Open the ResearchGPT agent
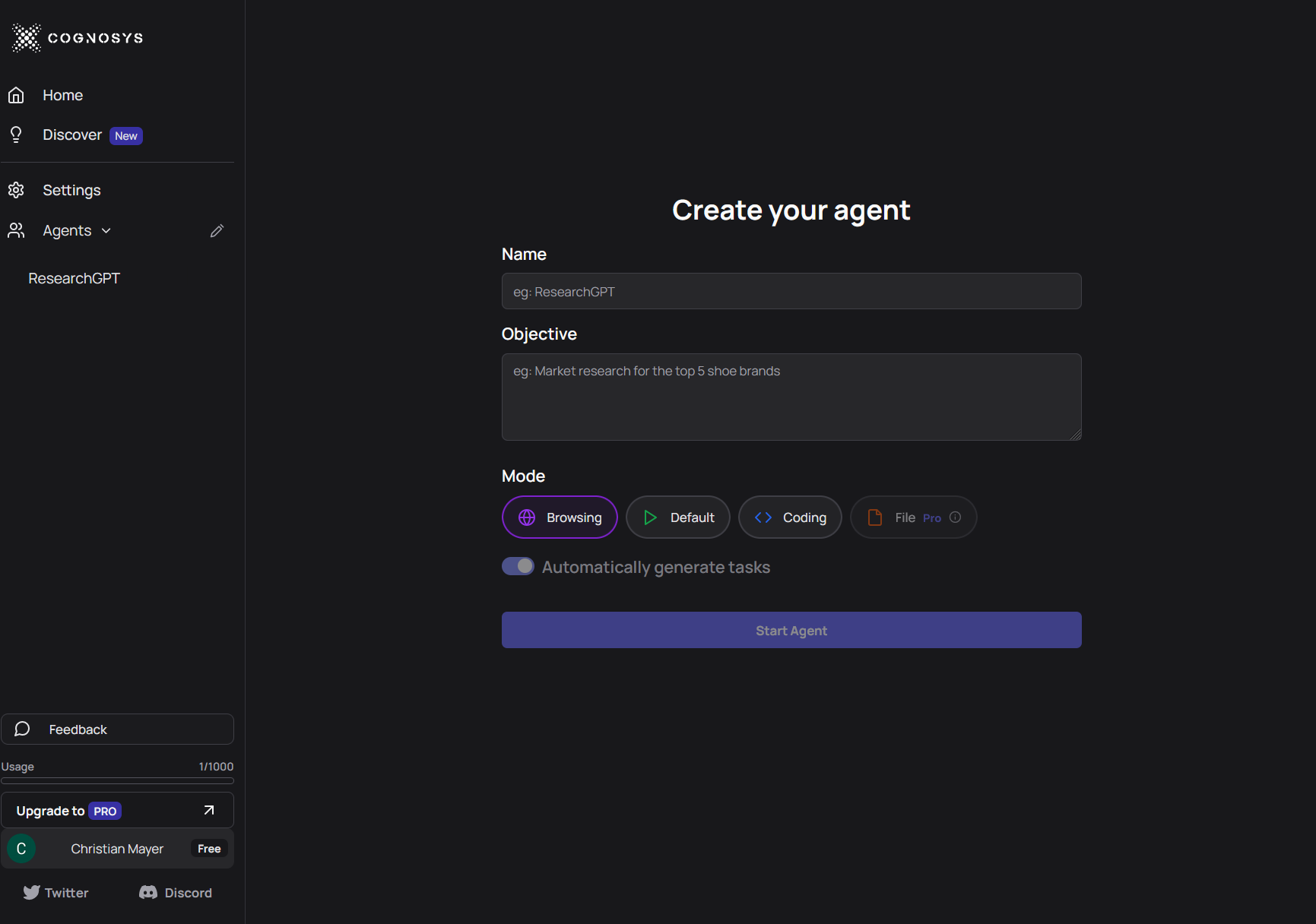Viewport: 1316px width, 924px height. [75, 279]
